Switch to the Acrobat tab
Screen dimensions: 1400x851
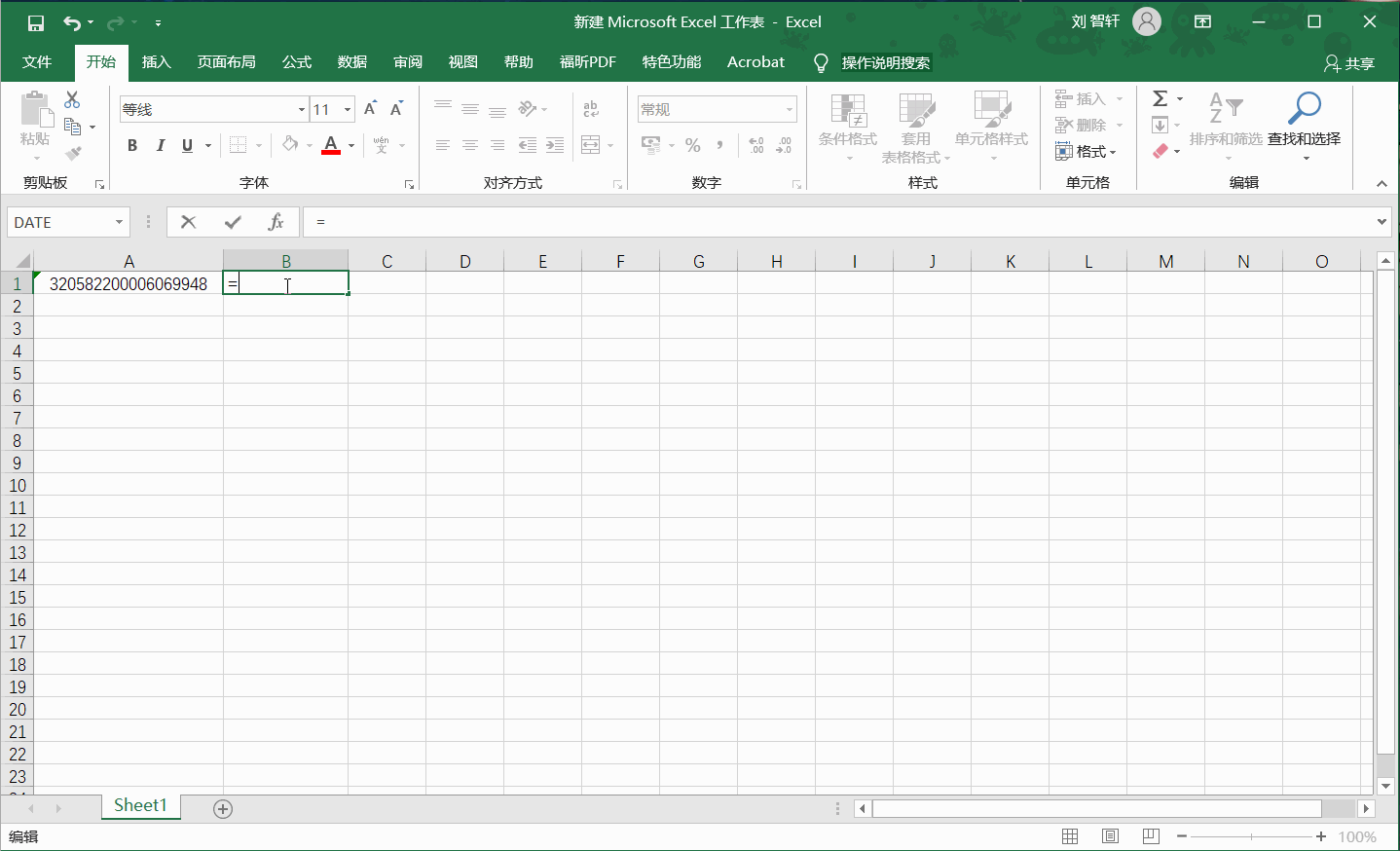pos(755,62)
